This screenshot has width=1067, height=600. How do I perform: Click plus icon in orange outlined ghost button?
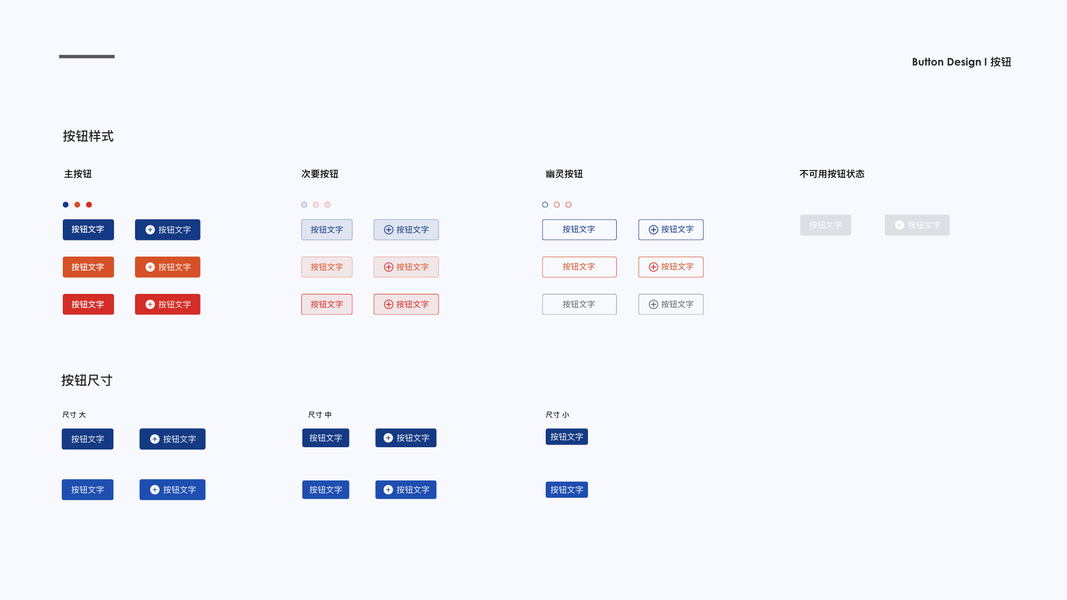654,267
